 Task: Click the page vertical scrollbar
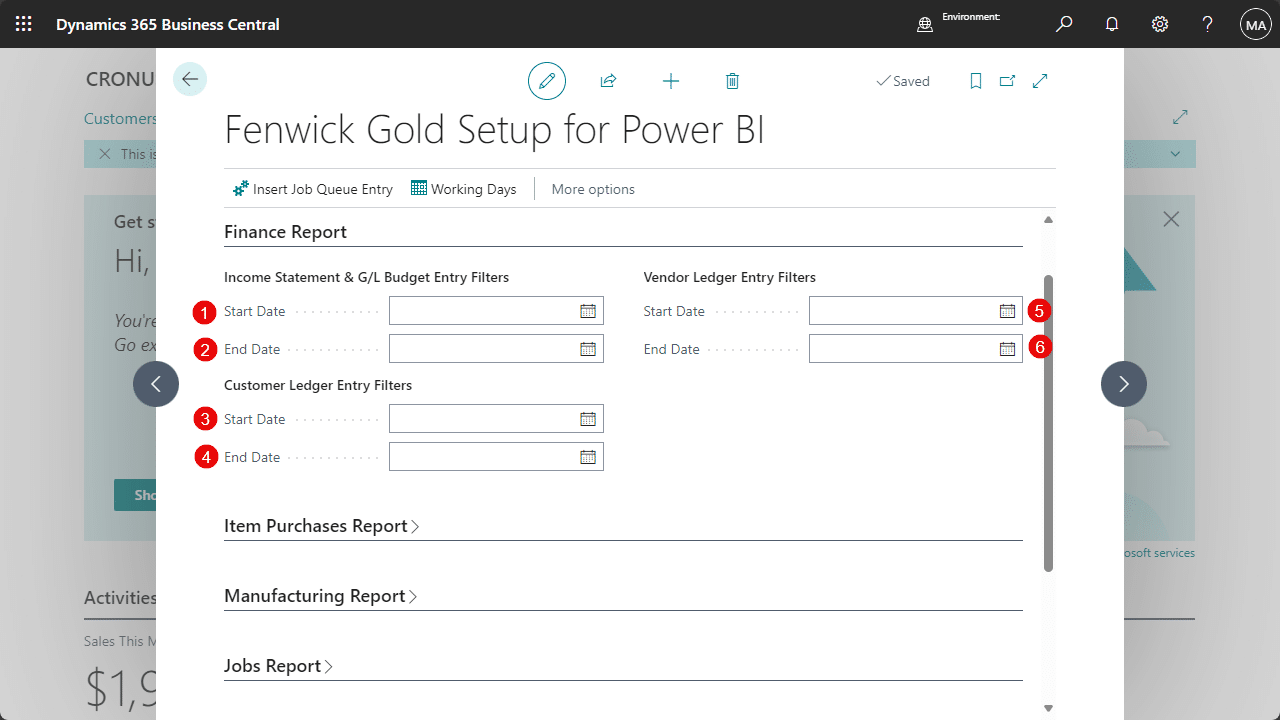[x=1048, y=423]
